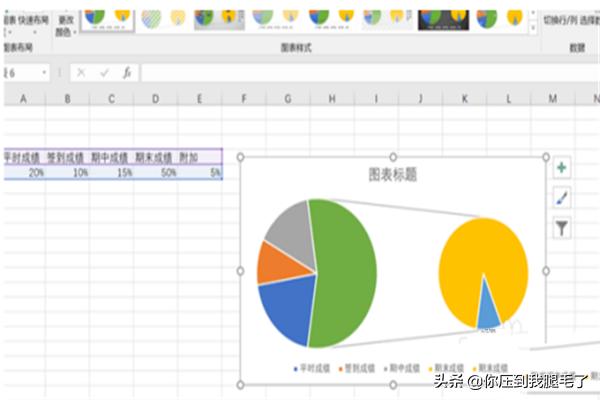Click the Chart Filters funnel icon
The width and height of the screenshot is (600, 400).
(561, 228)
